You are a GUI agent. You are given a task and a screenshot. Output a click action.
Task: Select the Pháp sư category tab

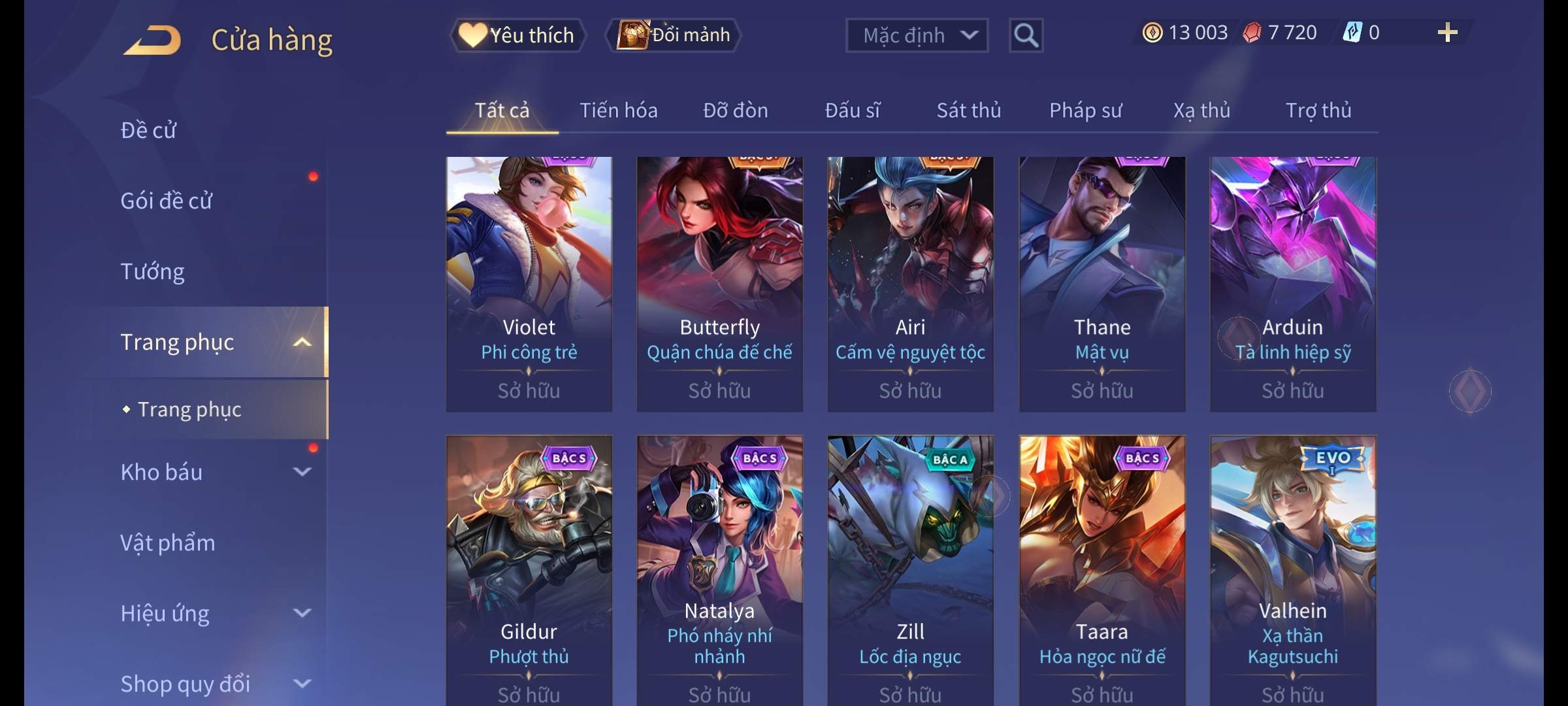1085,110
